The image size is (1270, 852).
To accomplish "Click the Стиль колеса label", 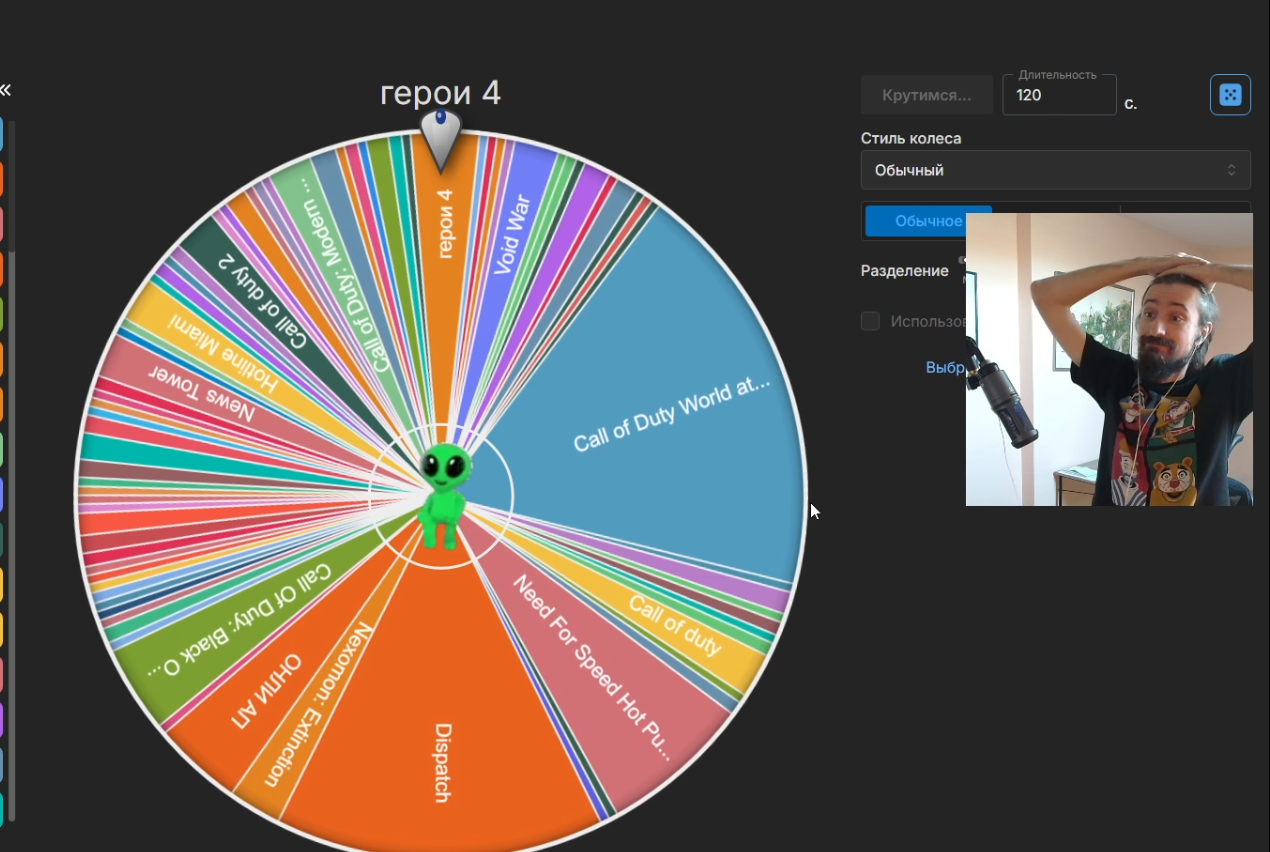I will pos(911,138).
